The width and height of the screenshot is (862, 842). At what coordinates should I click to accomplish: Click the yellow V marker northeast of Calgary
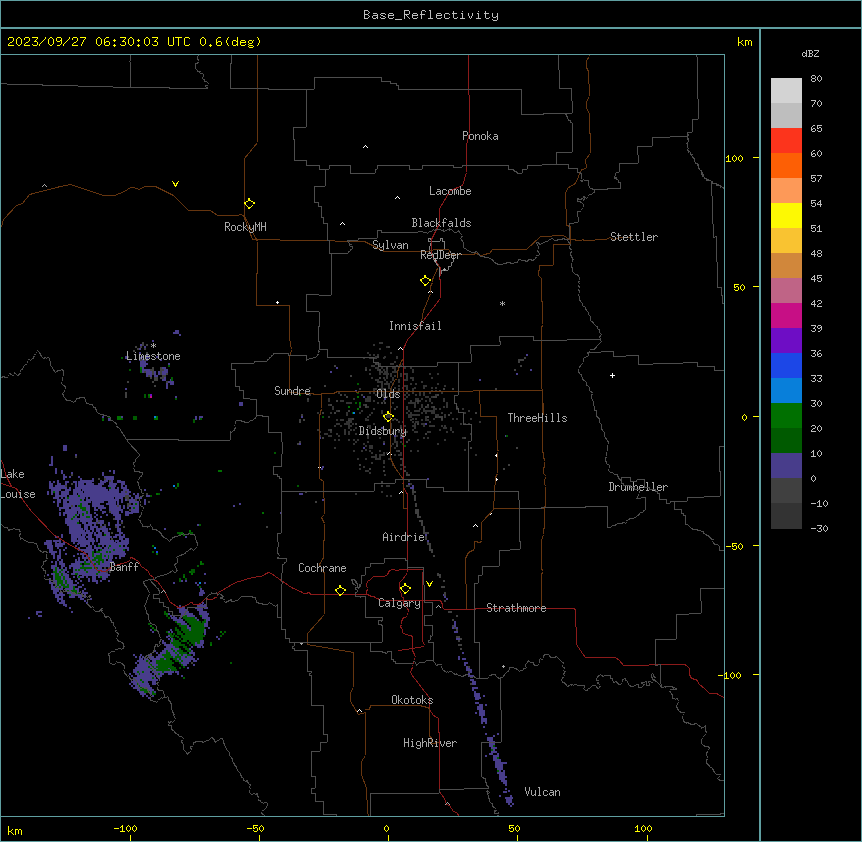(429, 584)
